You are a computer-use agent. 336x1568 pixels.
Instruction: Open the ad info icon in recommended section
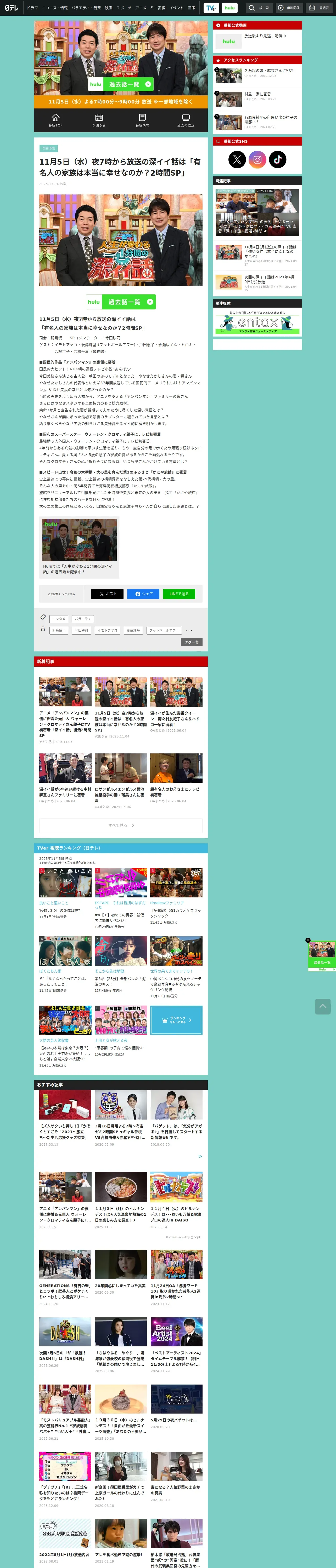pos(200,1156)
